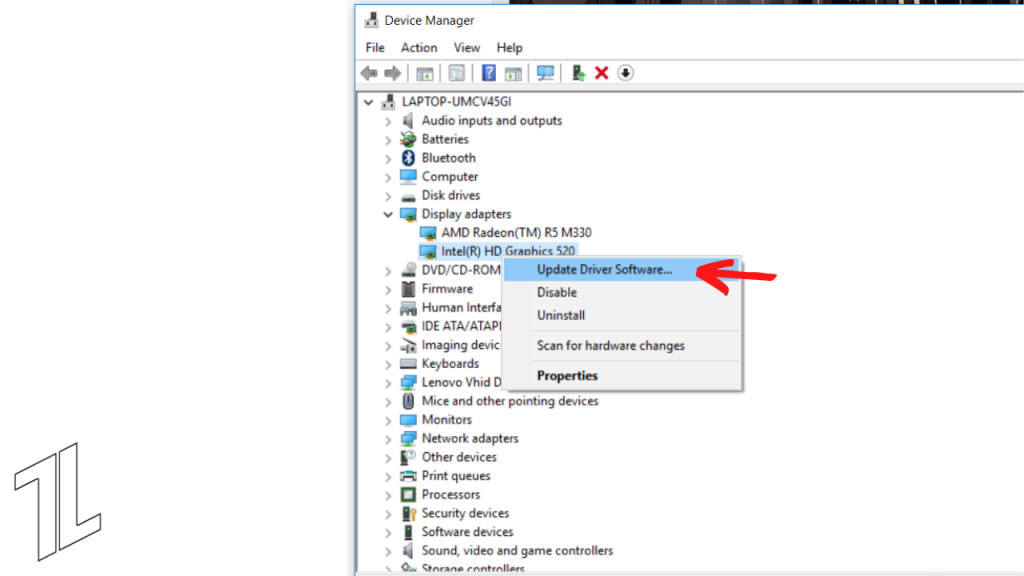1024x576 pixels.
Task: Click the circled down-arrow toolbar icon
Action: [626, 73]
